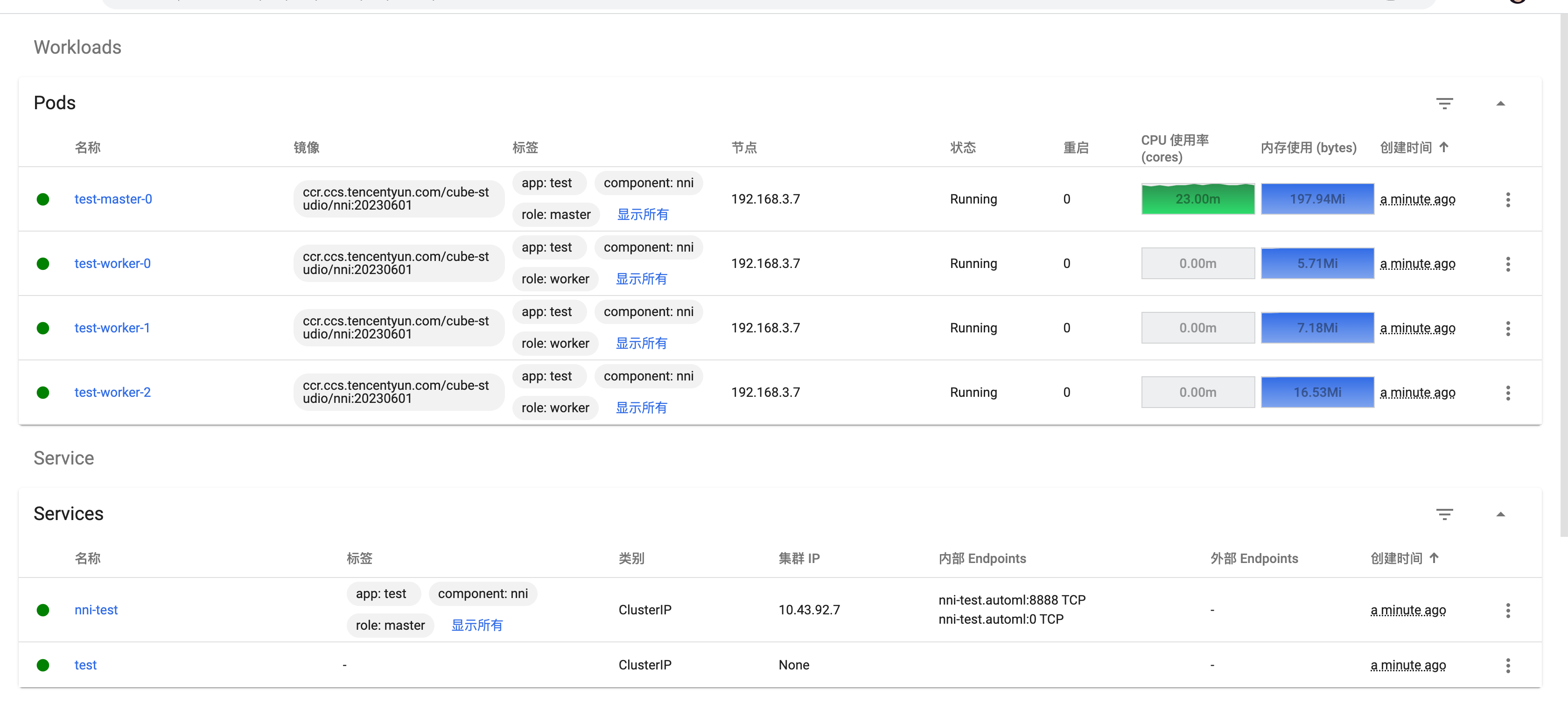Viewport: 1568px width, 704px height.
Task: Click the page vertical scrollbar
Action: 1563,274
